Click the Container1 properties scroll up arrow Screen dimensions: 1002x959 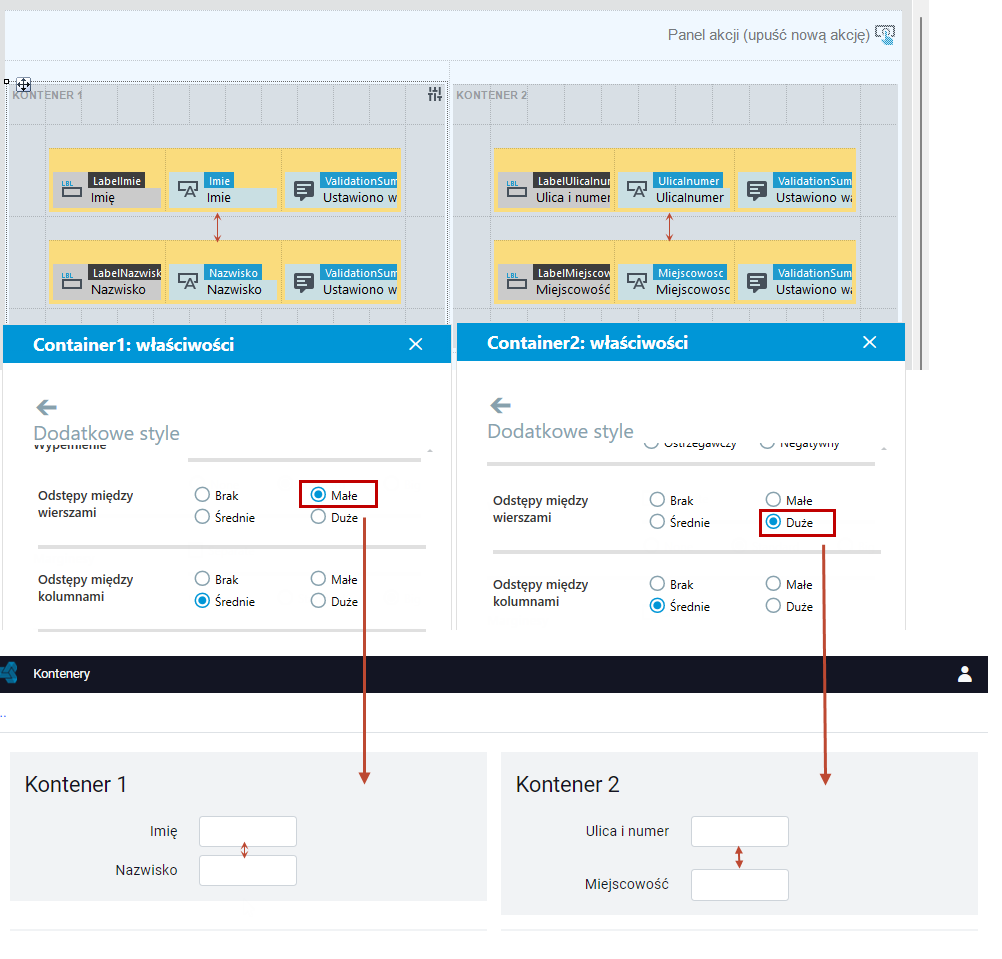[430, 451]
